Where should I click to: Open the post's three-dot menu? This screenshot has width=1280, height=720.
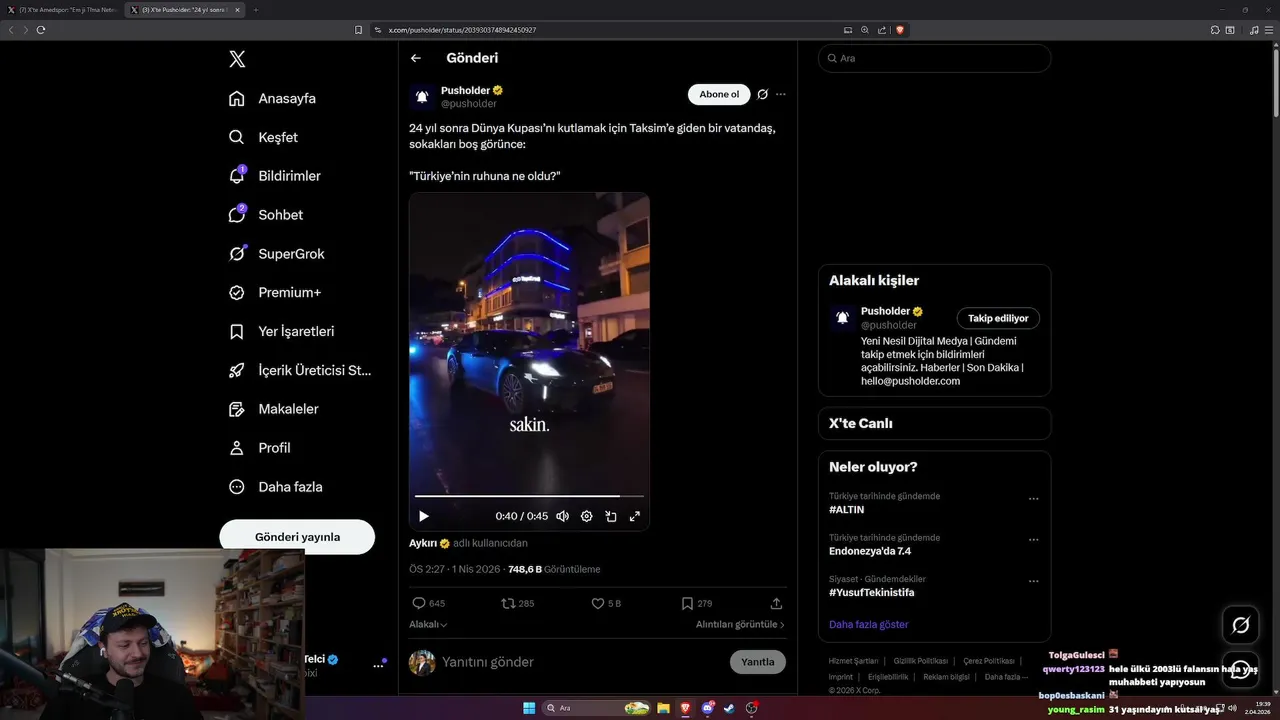781,94
